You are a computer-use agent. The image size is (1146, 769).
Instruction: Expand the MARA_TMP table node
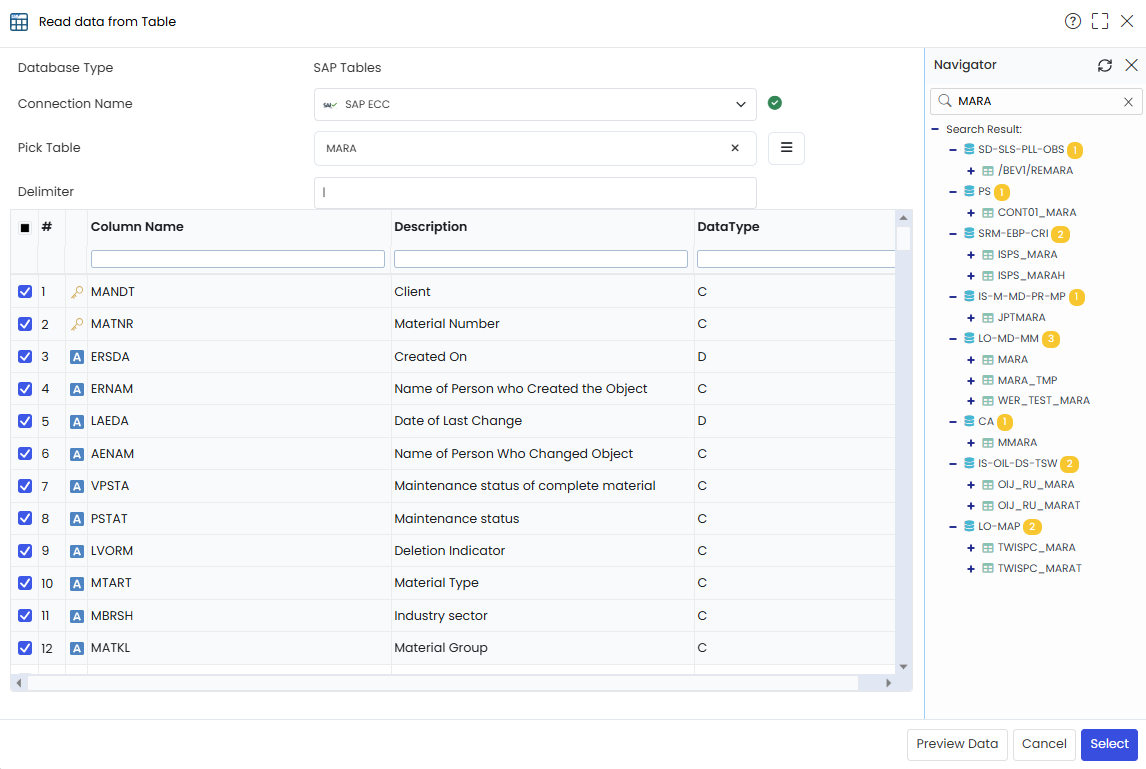pyautogui.click(x=971, y=380)
